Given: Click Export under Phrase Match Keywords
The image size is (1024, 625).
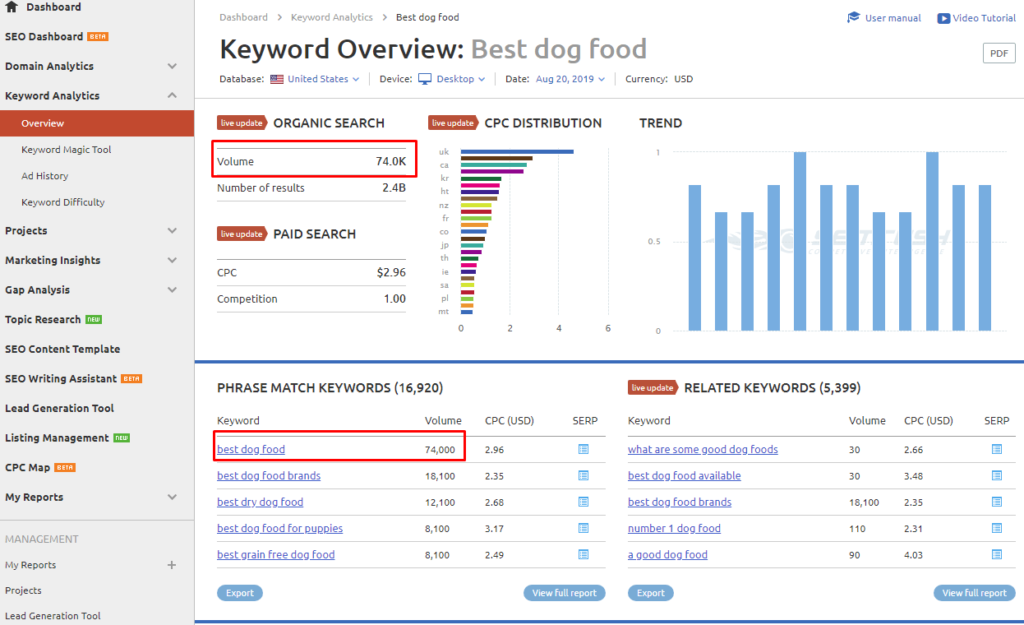Looking at the screenshot, I should pos(239,593).
